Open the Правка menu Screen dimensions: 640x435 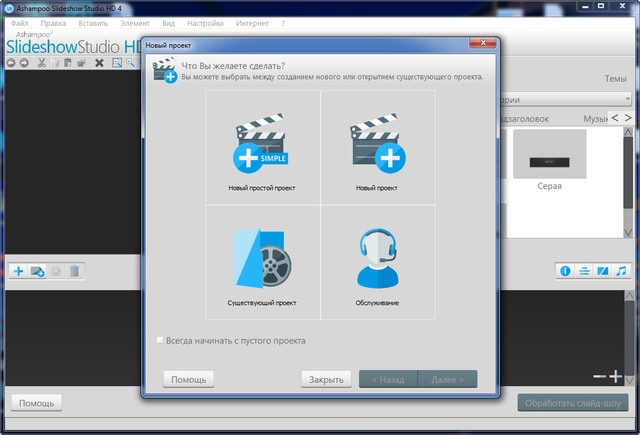click(53, 23)
